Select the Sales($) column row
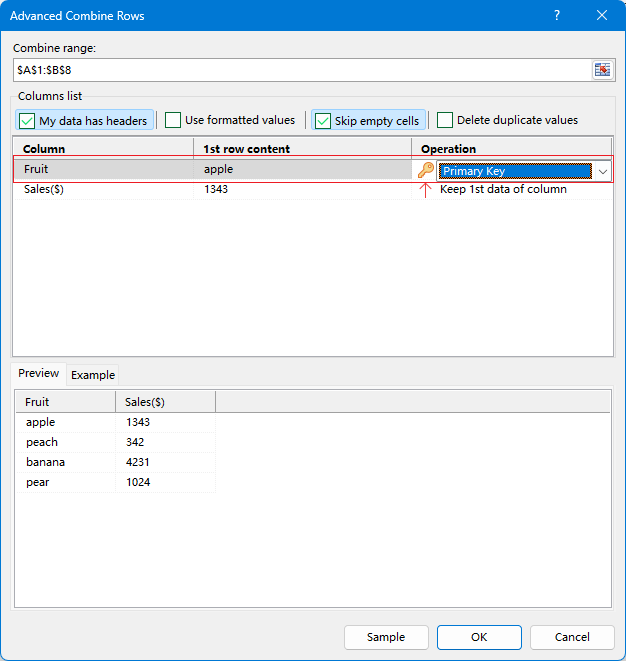 click(x=314, y=189)
